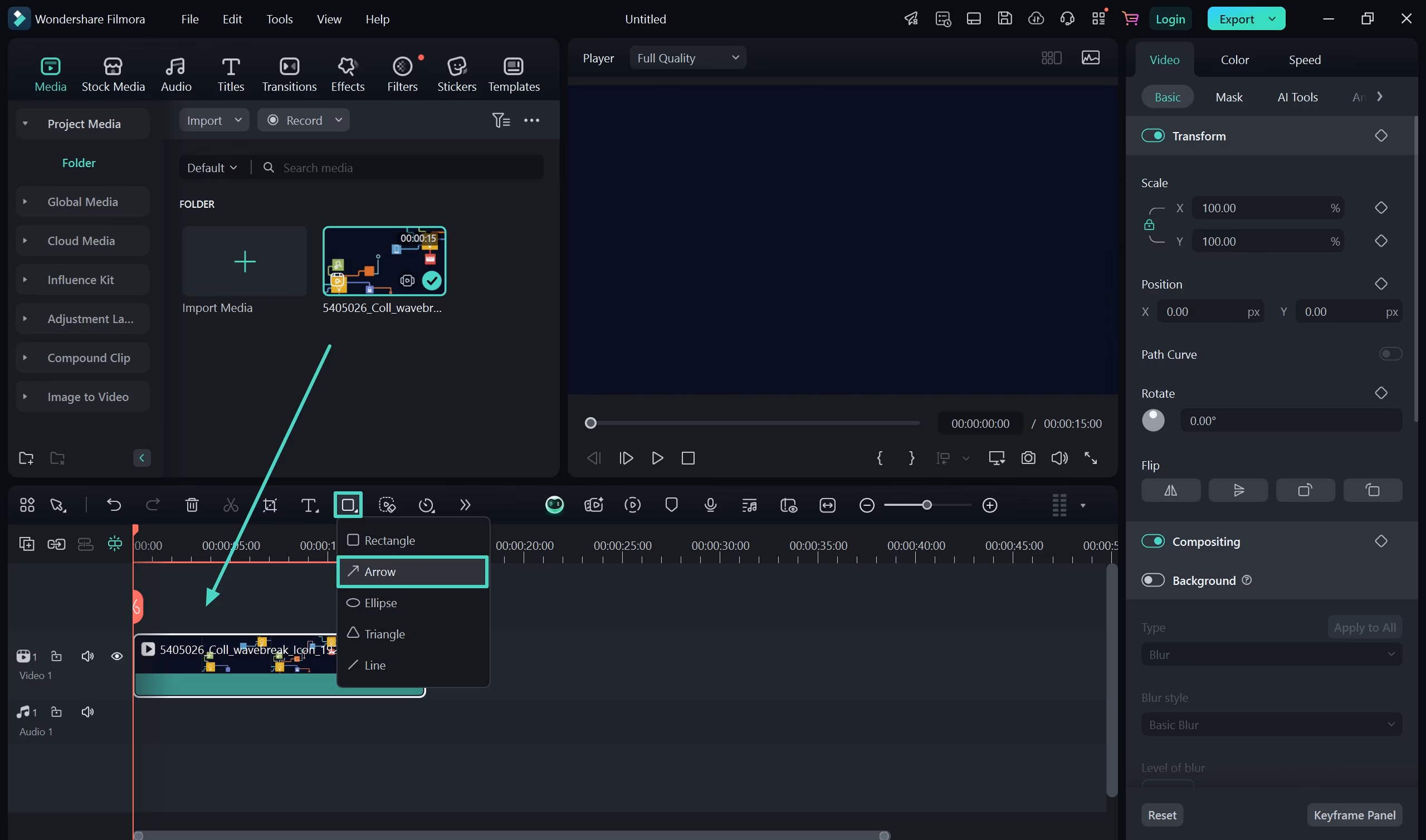Click the Keyframe Panel button

tap(1354, 815)
